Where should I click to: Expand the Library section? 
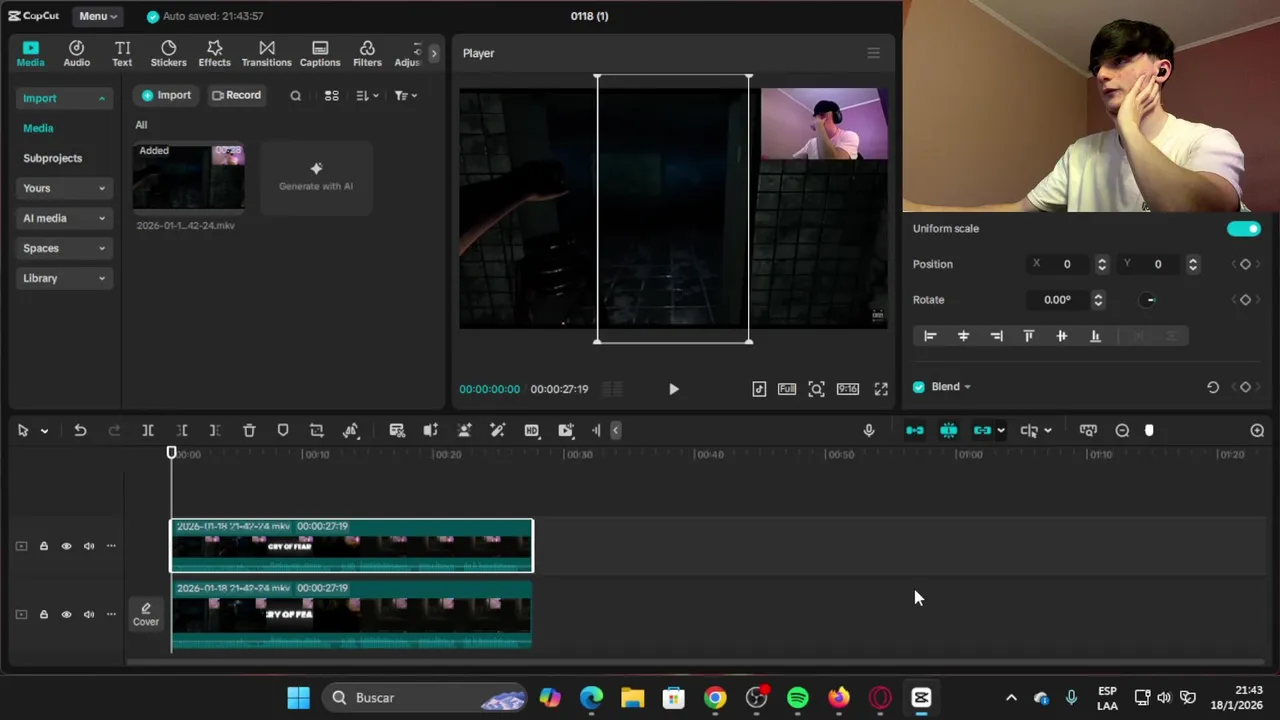pos(64,278)
